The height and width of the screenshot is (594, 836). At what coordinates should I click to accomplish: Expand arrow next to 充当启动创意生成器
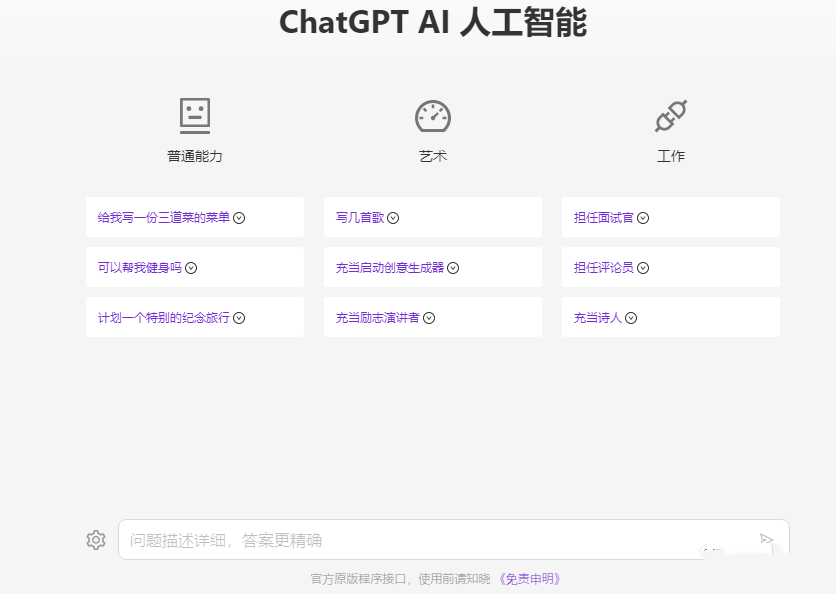tap(453, 268)
